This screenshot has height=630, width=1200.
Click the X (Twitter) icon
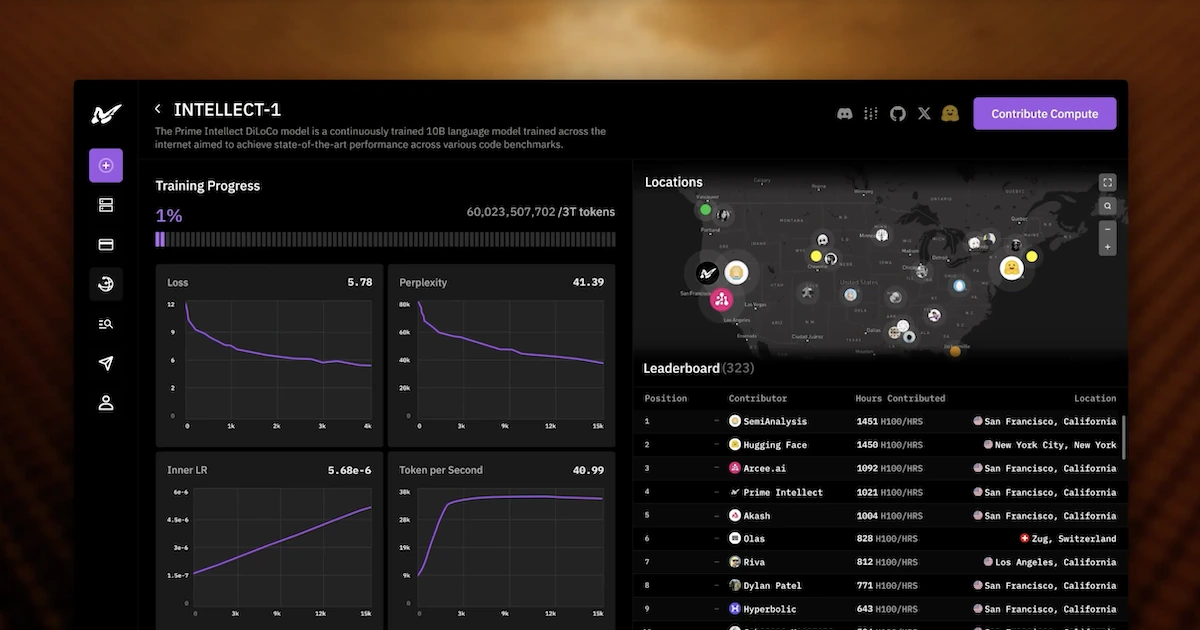coord(924,114)
